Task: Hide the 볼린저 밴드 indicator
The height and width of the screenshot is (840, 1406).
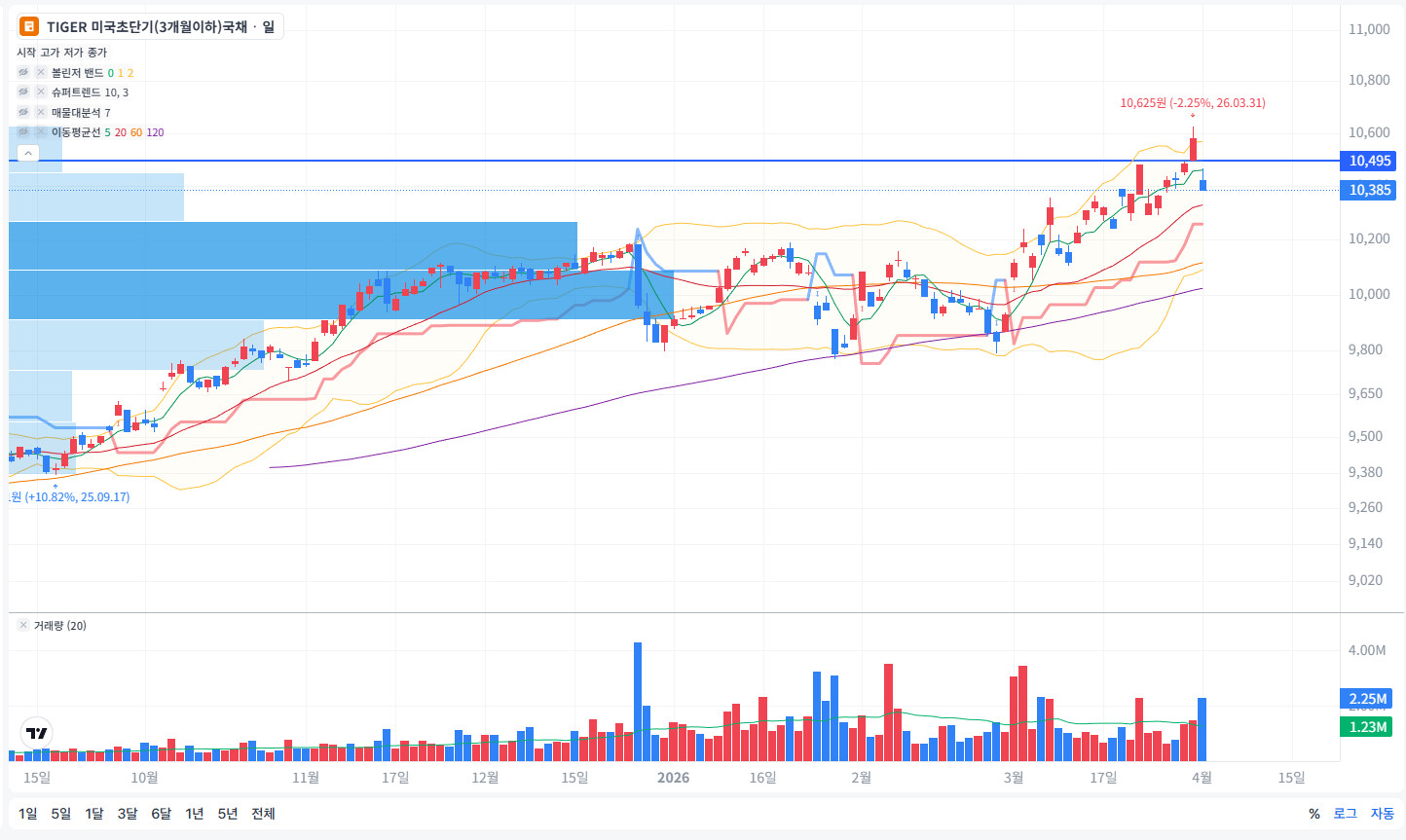Action: 23,73
